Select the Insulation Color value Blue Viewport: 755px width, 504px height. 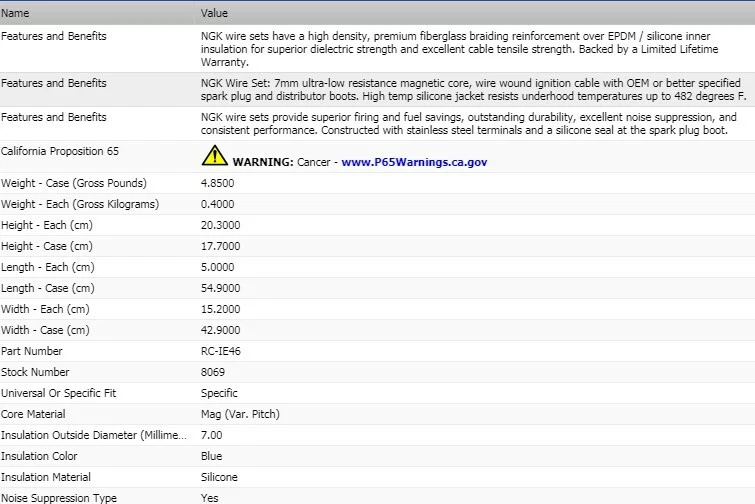point(211,456)
